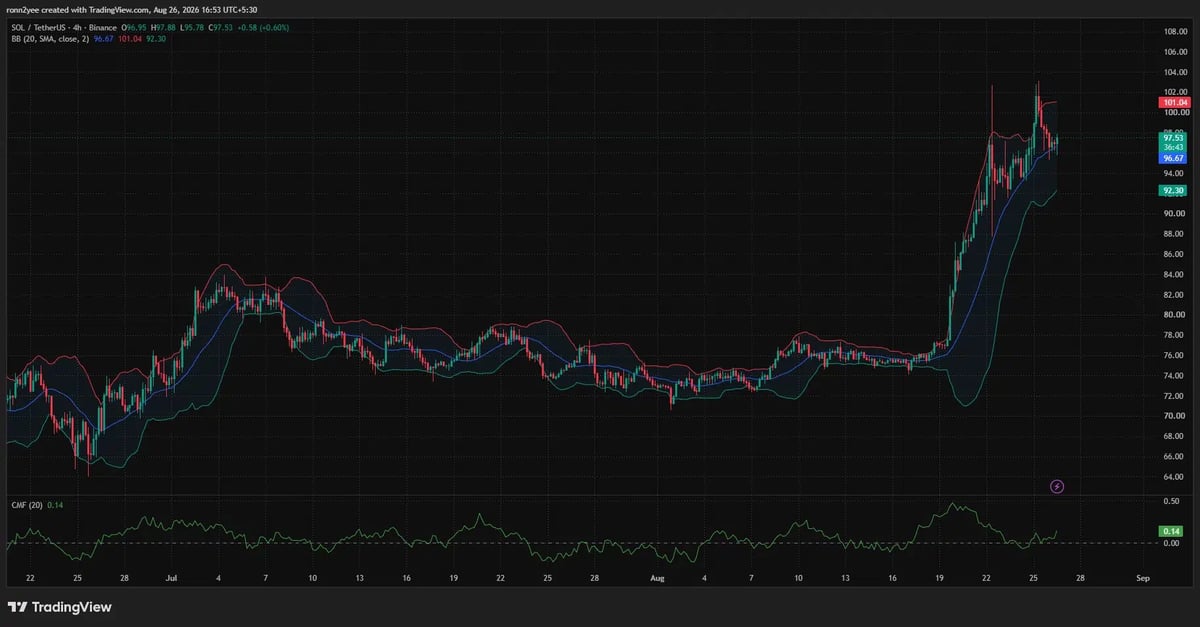
Task: Click the 108.00 price axis label
Action: (1175, 32)
